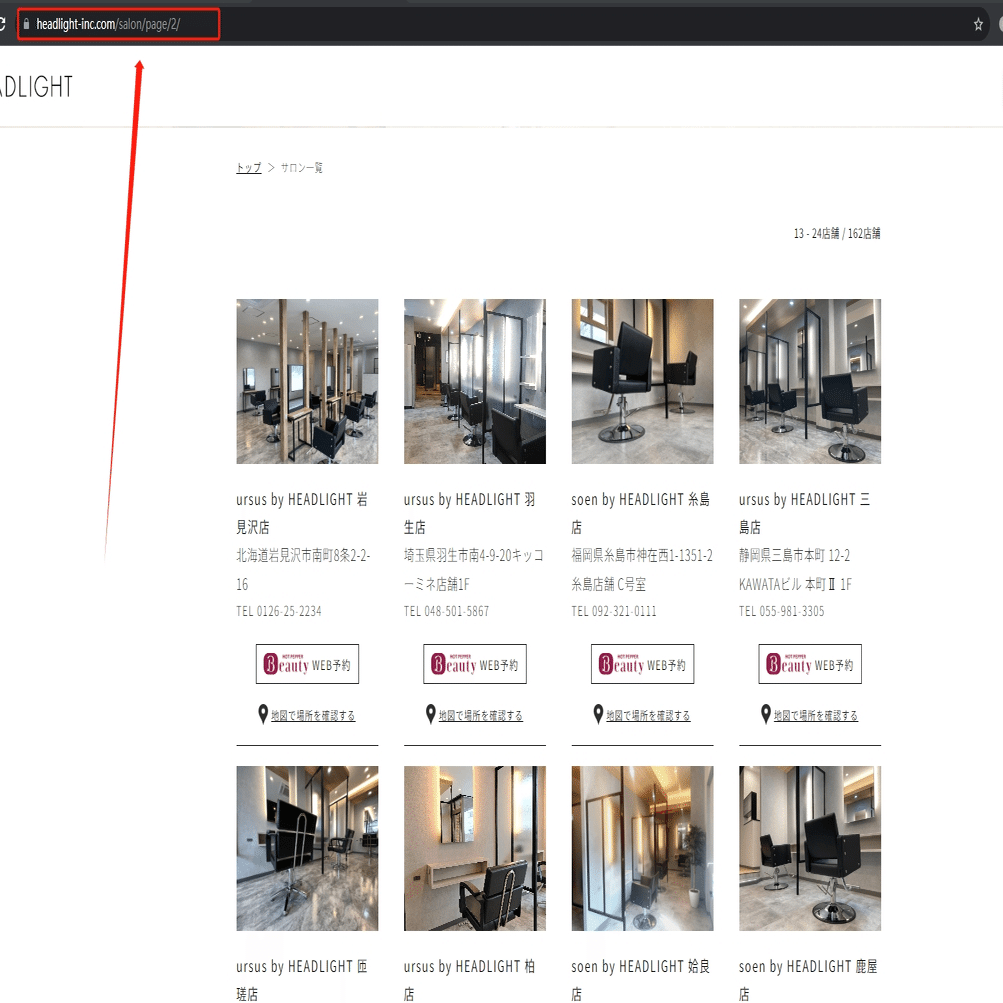1003x1003 pixels.
Task: Open the ursus 岩見沢店 salon photo
Action: [307, 381]
